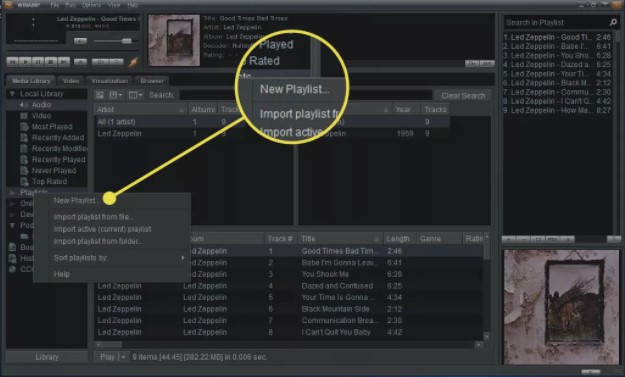Select playlist entry 2 Babe I'm
This screenshot has height=377, width=625.
(557, 46)
